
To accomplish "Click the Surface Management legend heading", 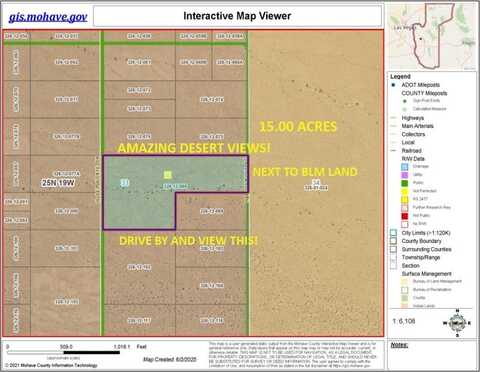I will [426, 274].
